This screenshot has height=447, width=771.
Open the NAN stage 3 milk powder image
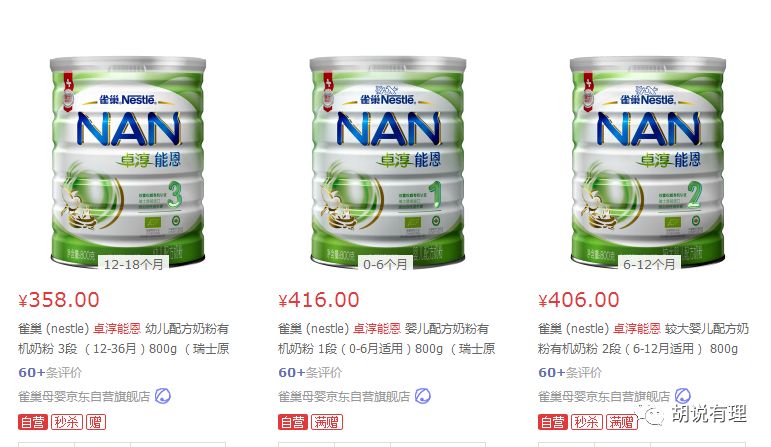pyautogui.click(x=128, y=164)
